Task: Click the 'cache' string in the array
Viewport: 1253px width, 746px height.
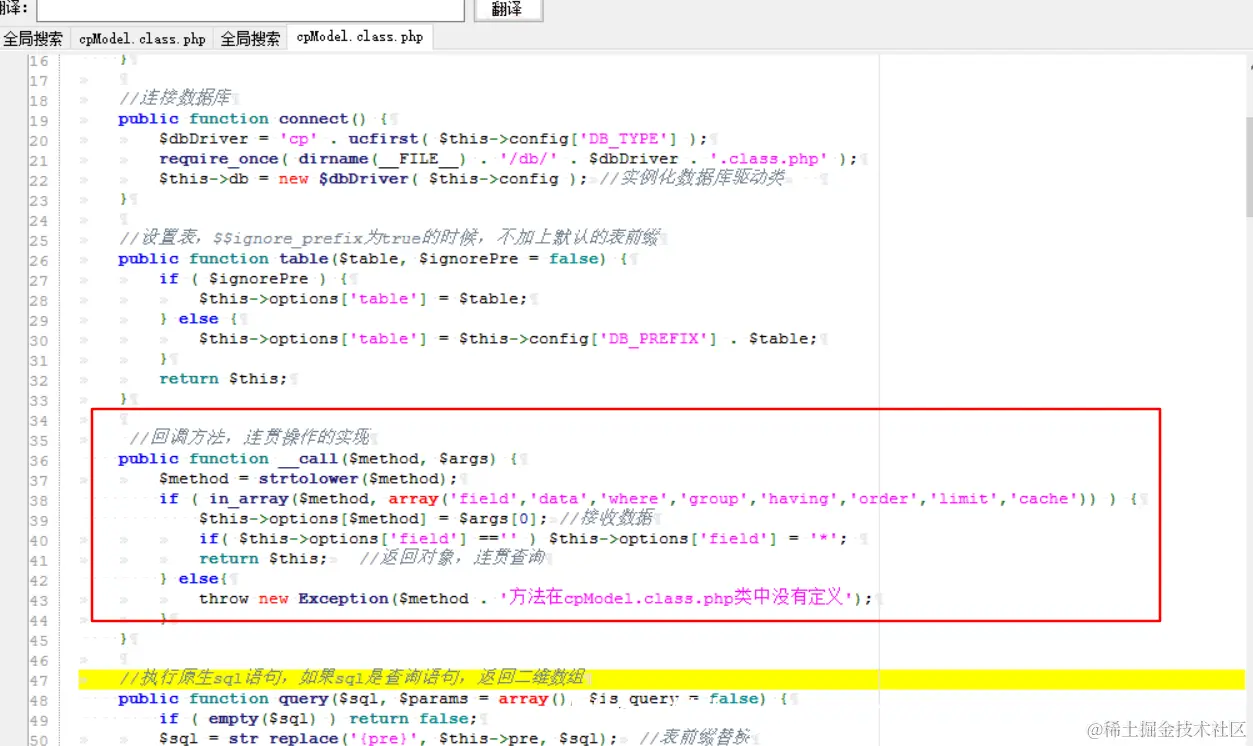Action: point(1043,499)
